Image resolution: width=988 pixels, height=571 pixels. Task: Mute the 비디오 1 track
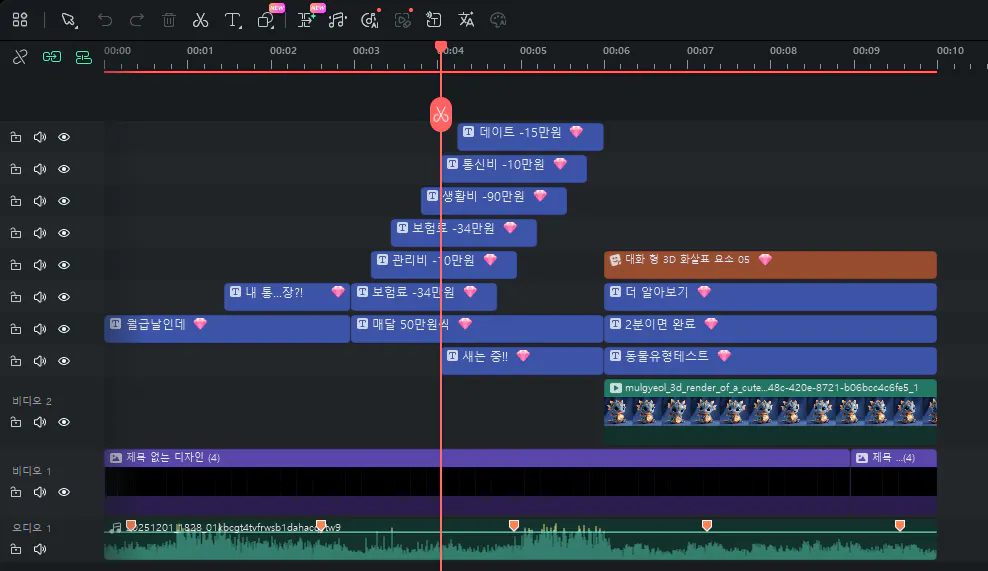[40, 492]
